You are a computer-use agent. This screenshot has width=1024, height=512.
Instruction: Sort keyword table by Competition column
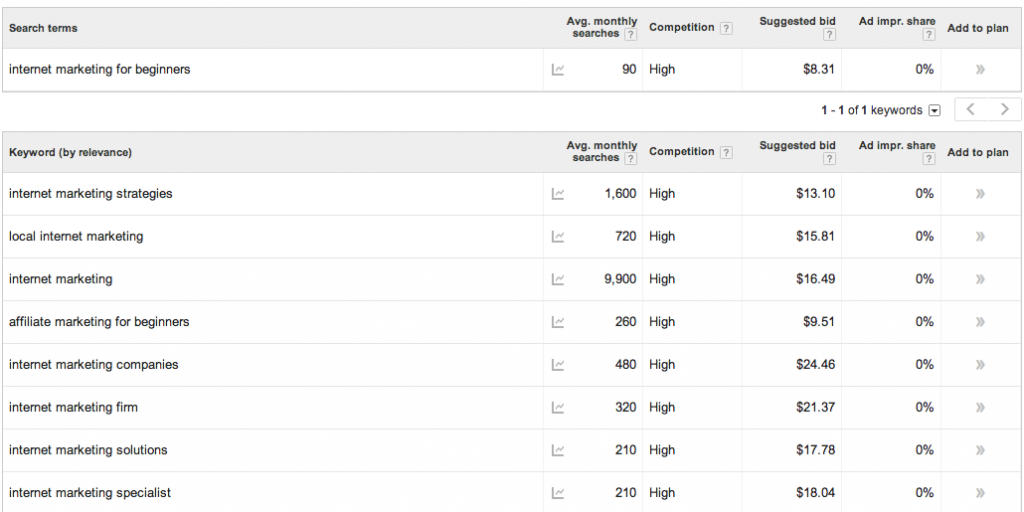(681, 152)
